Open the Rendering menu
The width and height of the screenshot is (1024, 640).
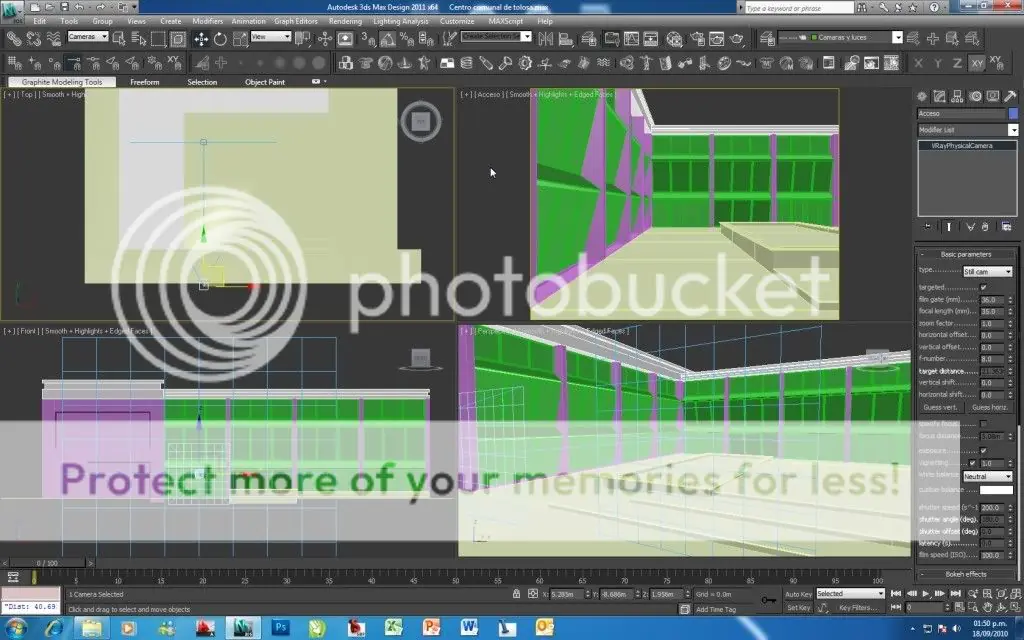[x=345, y=21]
